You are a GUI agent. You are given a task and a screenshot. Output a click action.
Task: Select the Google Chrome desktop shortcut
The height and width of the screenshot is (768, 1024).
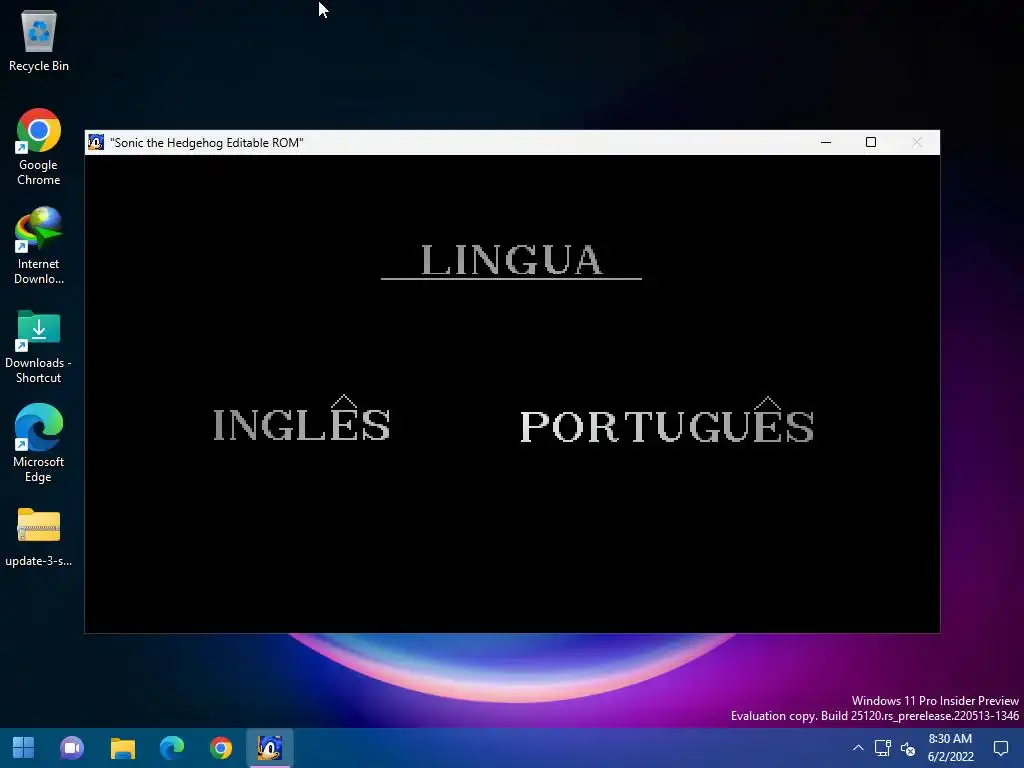(39, 148)
